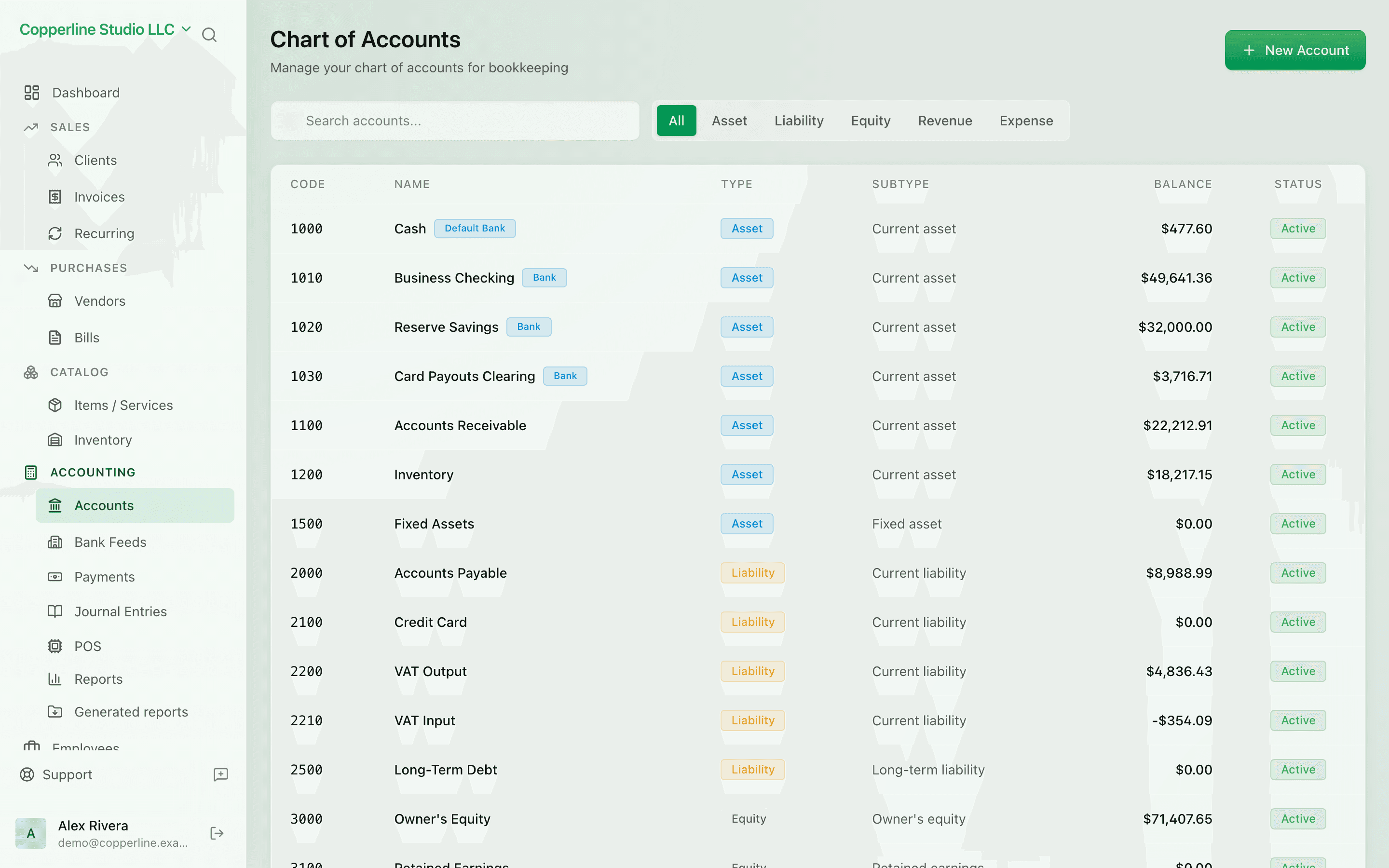Click the feedback icon next to Support
The width and height of the screenshot is (1389, 868).
click(221, 774)
